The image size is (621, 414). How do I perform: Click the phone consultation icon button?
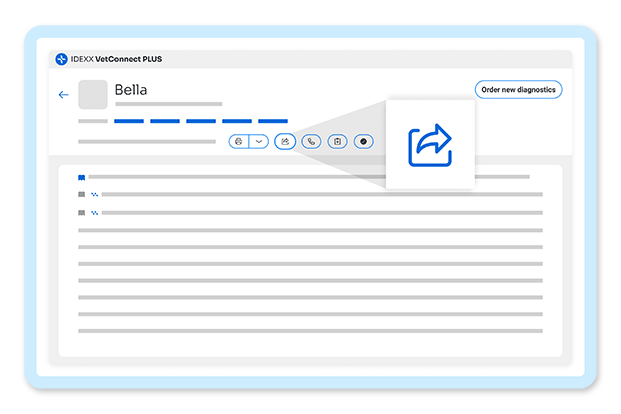(311, 141)
